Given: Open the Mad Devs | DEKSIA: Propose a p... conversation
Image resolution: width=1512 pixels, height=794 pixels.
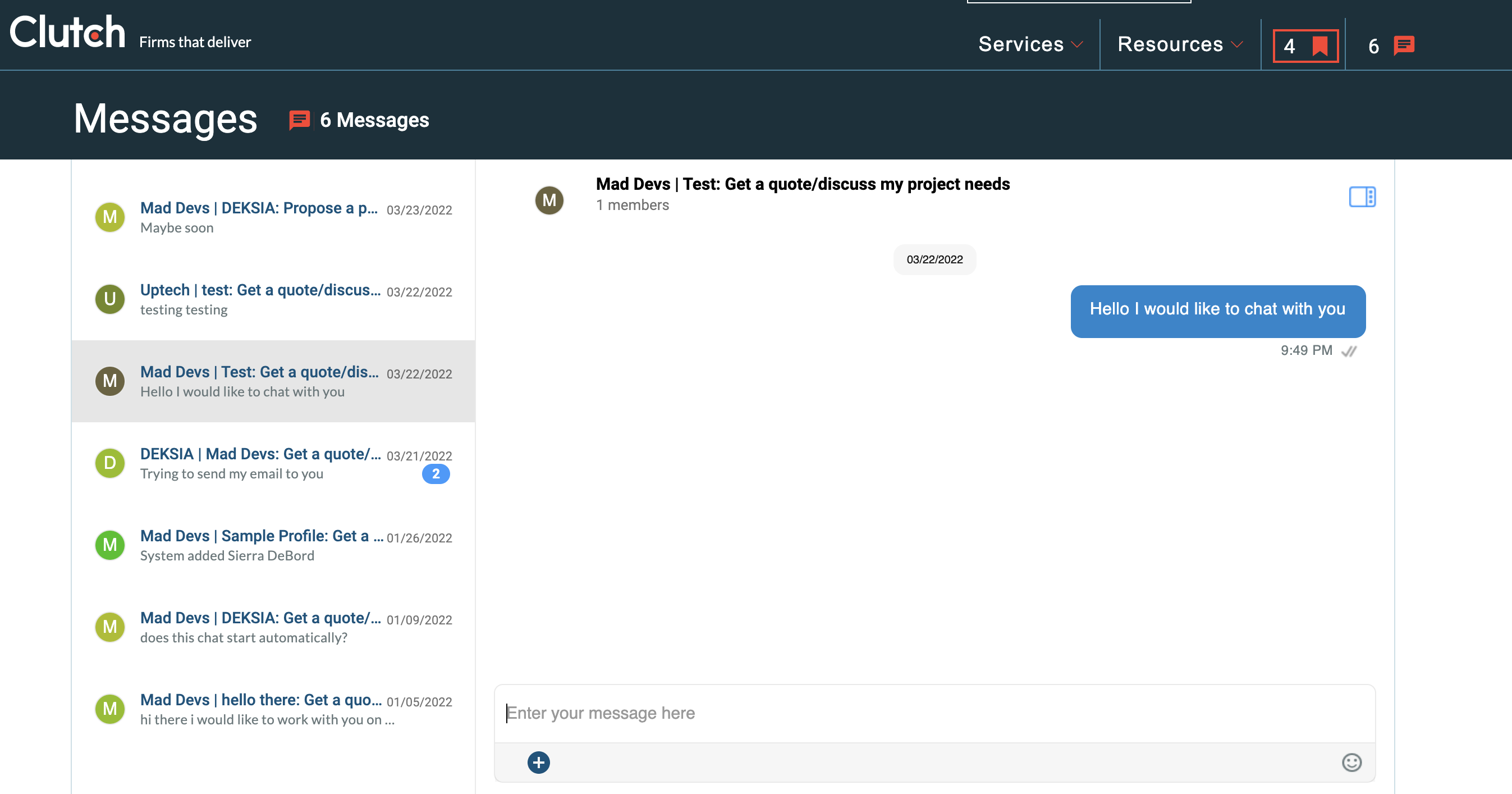Looking at the screenshot, I should pos(273,217).
